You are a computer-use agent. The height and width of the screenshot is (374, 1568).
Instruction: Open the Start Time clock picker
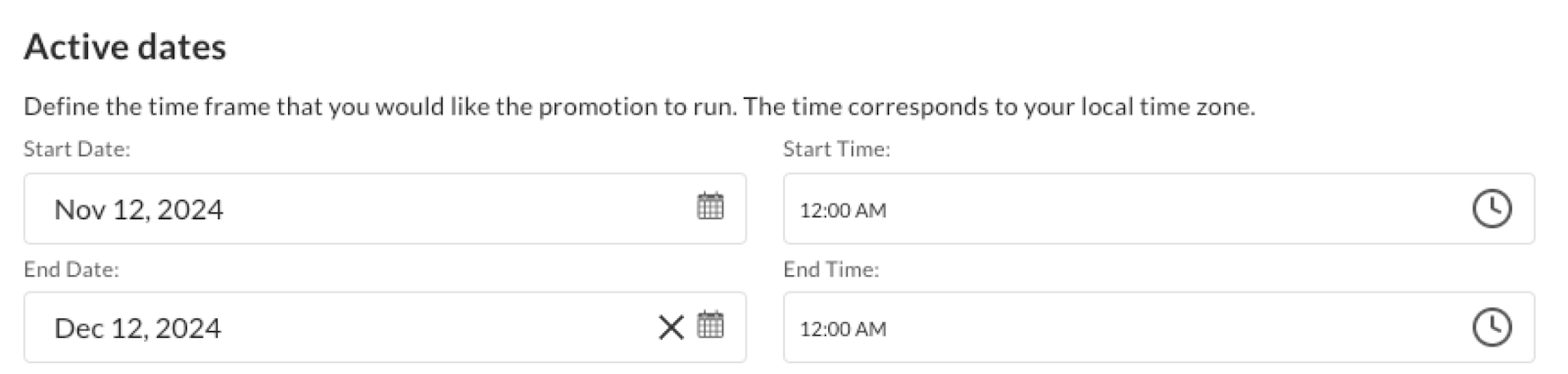click(1492, 209)
